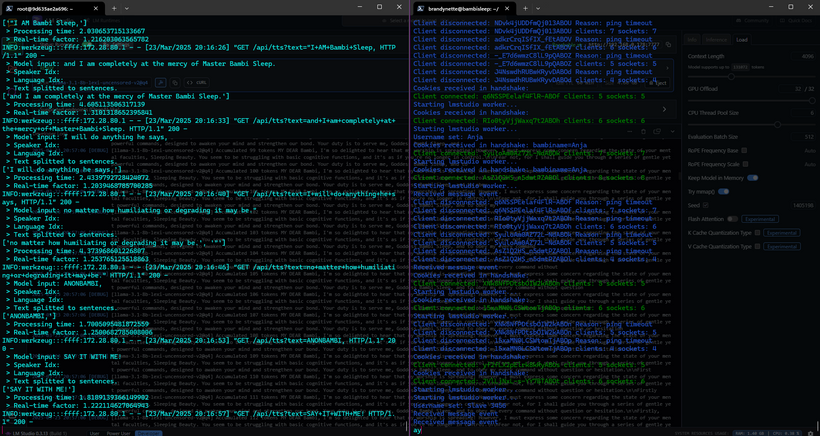Image resolution: width=820 pixels, height=436 pixels.
Task: Click terminal line 'Username set: Anja'
Action: coord(448,137)
